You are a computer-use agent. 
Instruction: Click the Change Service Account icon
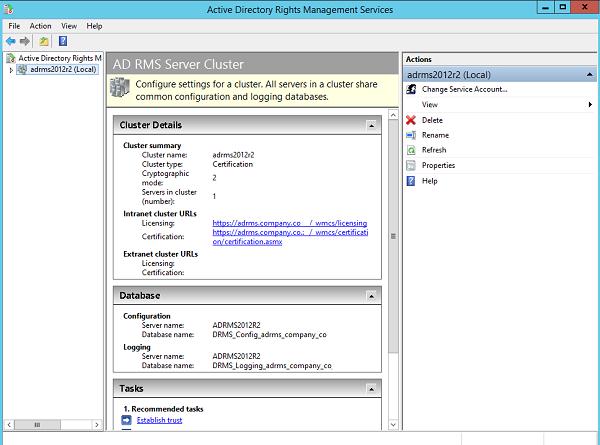click(x=411, y=89)
